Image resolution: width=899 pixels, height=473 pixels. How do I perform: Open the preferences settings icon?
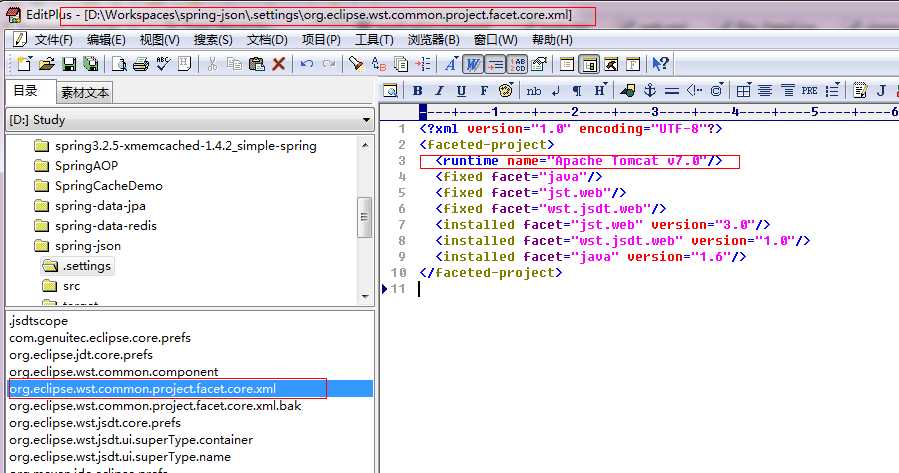(539, 64)
